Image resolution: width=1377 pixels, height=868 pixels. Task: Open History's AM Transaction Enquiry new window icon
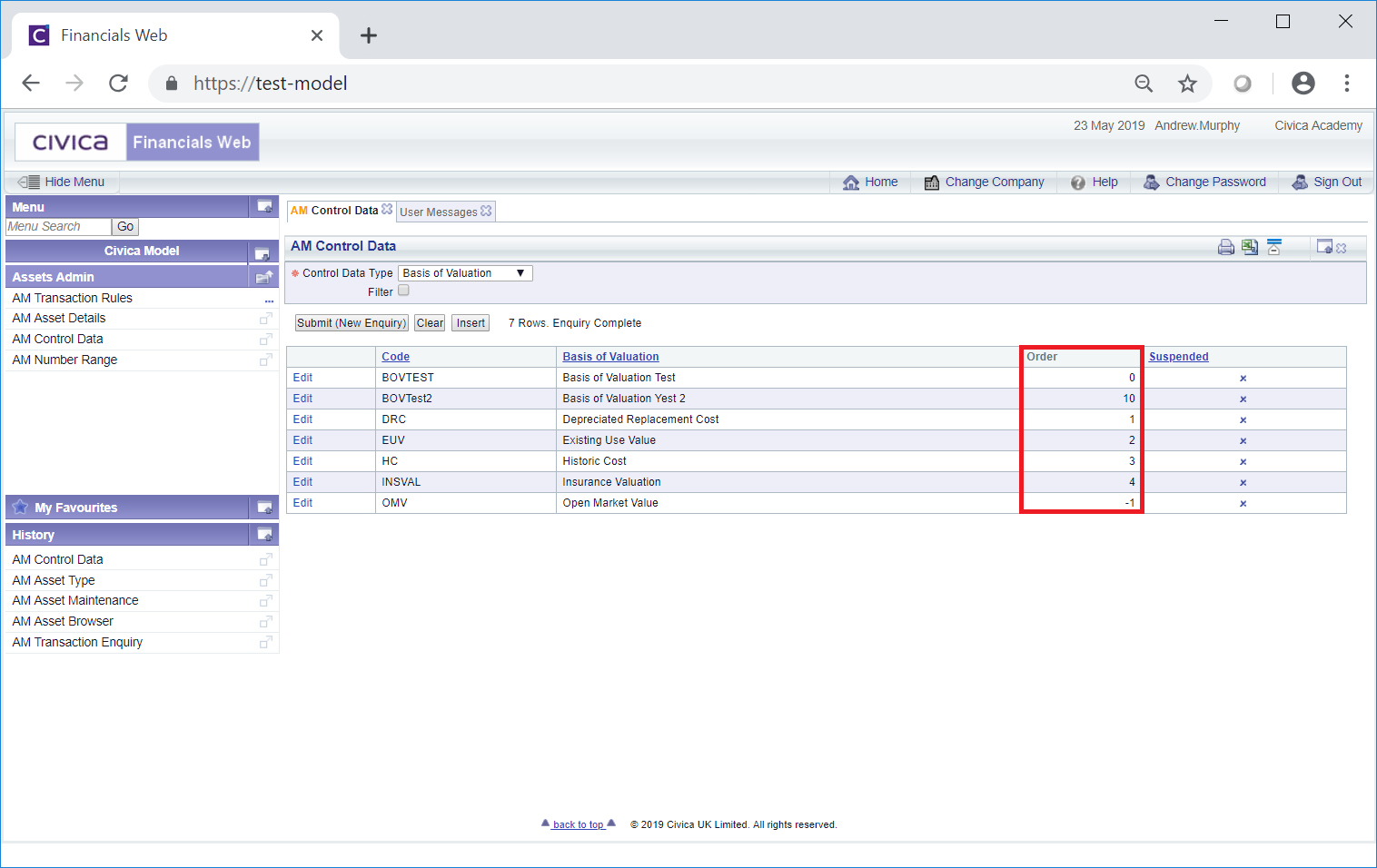click(x=266, y=643)
